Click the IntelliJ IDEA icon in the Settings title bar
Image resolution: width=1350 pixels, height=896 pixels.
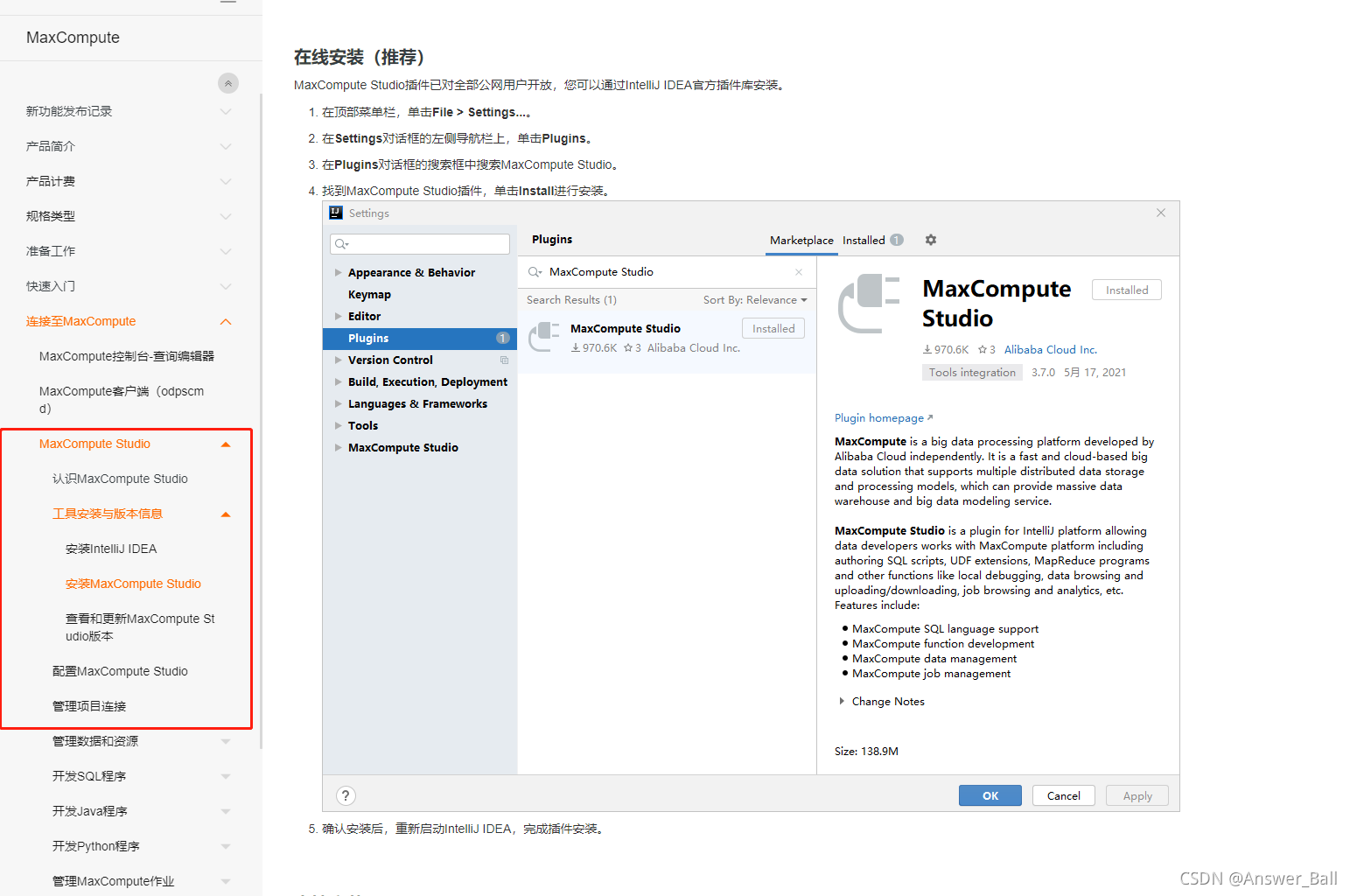(x=336, y=213)
